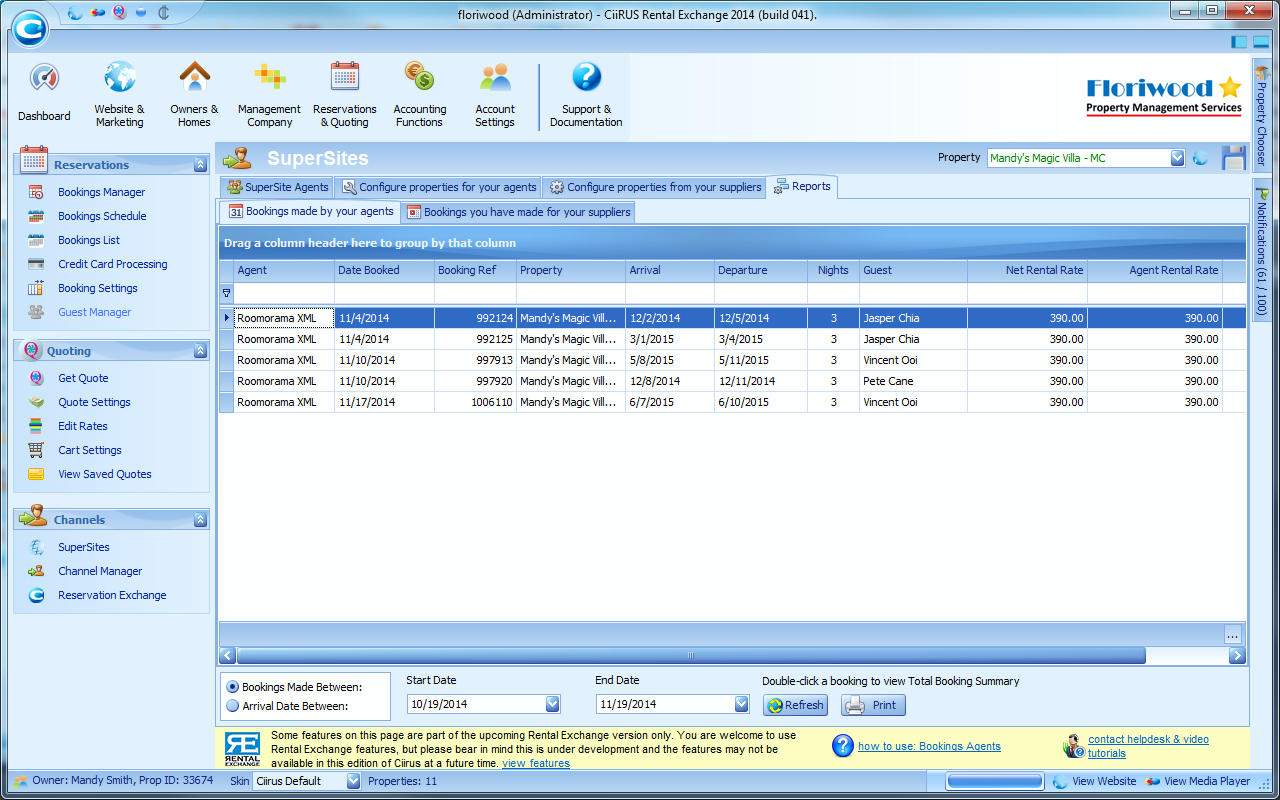The height and width of the screenshot is (800, 1280).
Task: Open the Skin dropdown in status bar
Action: pos(353,781)
